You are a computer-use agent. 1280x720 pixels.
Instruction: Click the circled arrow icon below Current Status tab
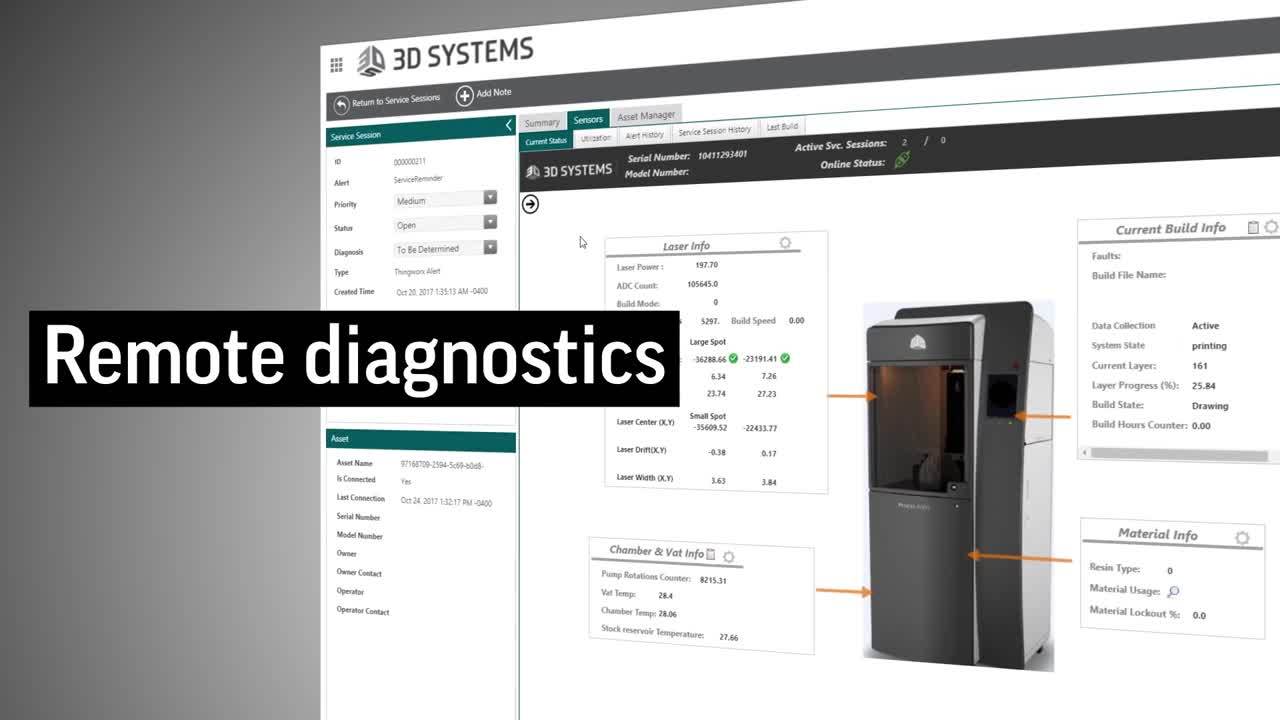530,204
